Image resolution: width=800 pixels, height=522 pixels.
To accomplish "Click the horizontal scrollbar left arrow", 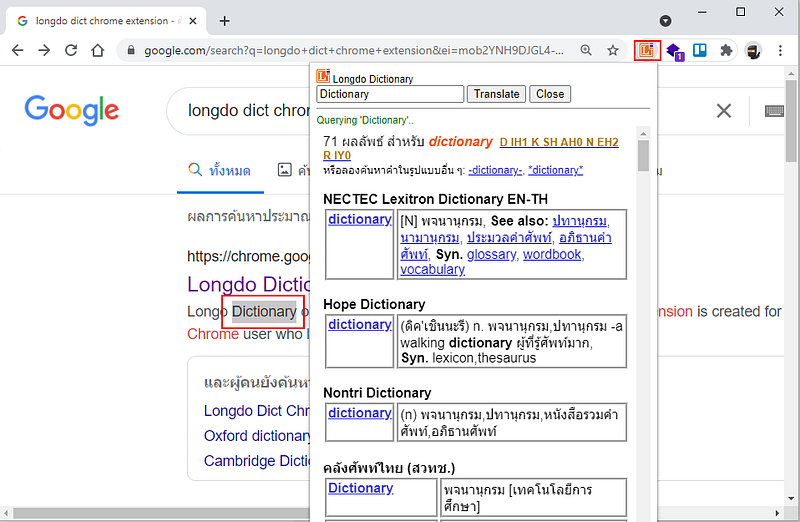I will [x=6, y=513].
